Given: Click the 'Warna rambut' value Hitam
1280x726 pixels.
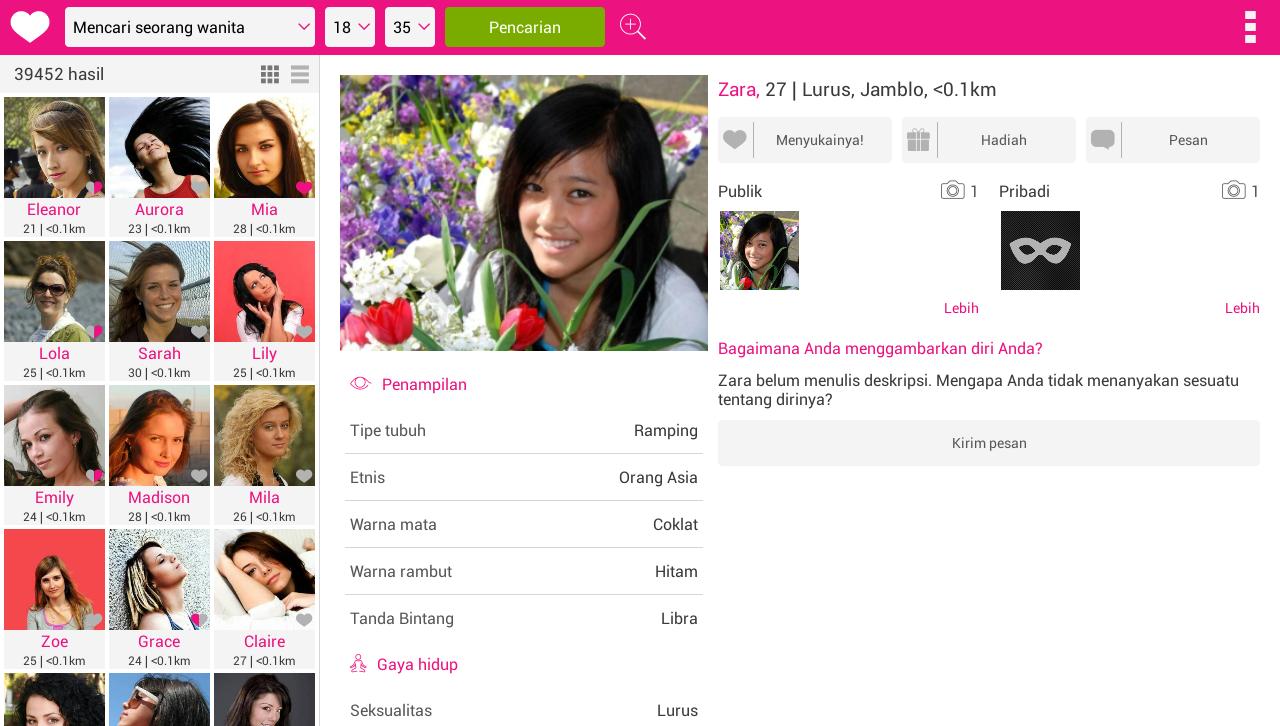Looking at the screenshot, I should (676, 571).
